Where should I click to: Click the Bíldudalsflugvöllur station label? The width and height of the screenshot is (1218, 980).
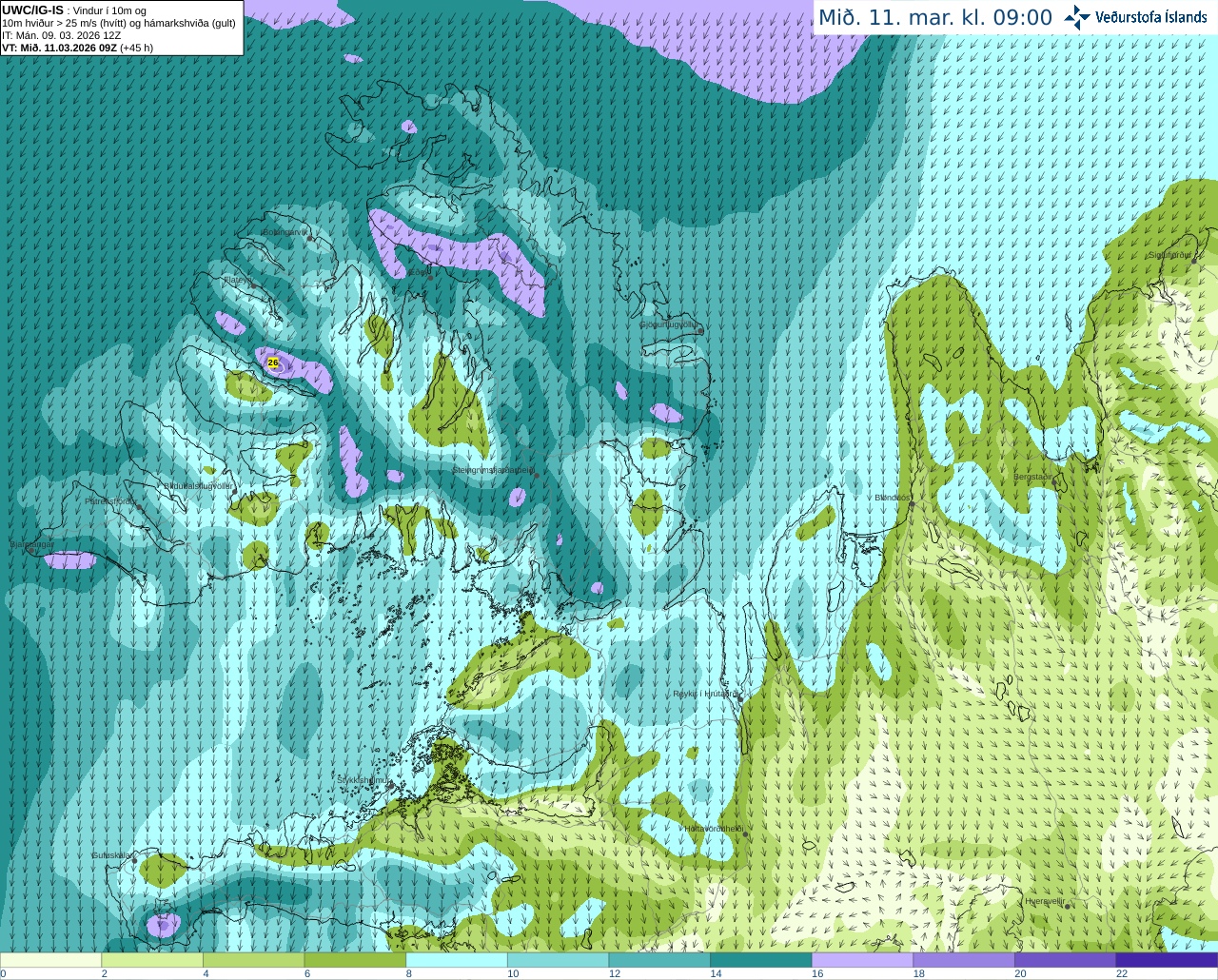pyautogui.click(x=199, y=486)
